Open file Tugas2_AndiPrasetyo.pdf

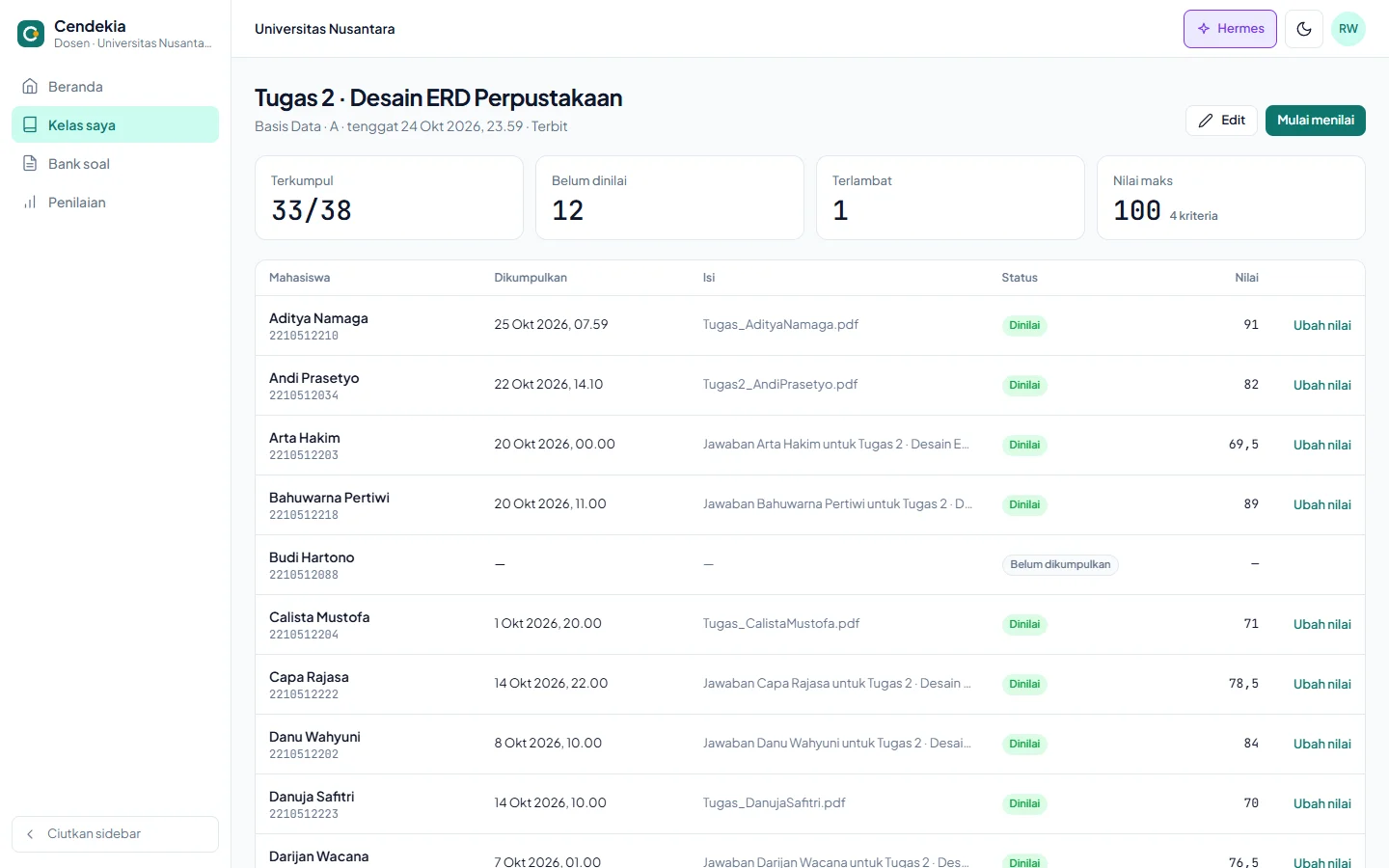pos(780,385)
